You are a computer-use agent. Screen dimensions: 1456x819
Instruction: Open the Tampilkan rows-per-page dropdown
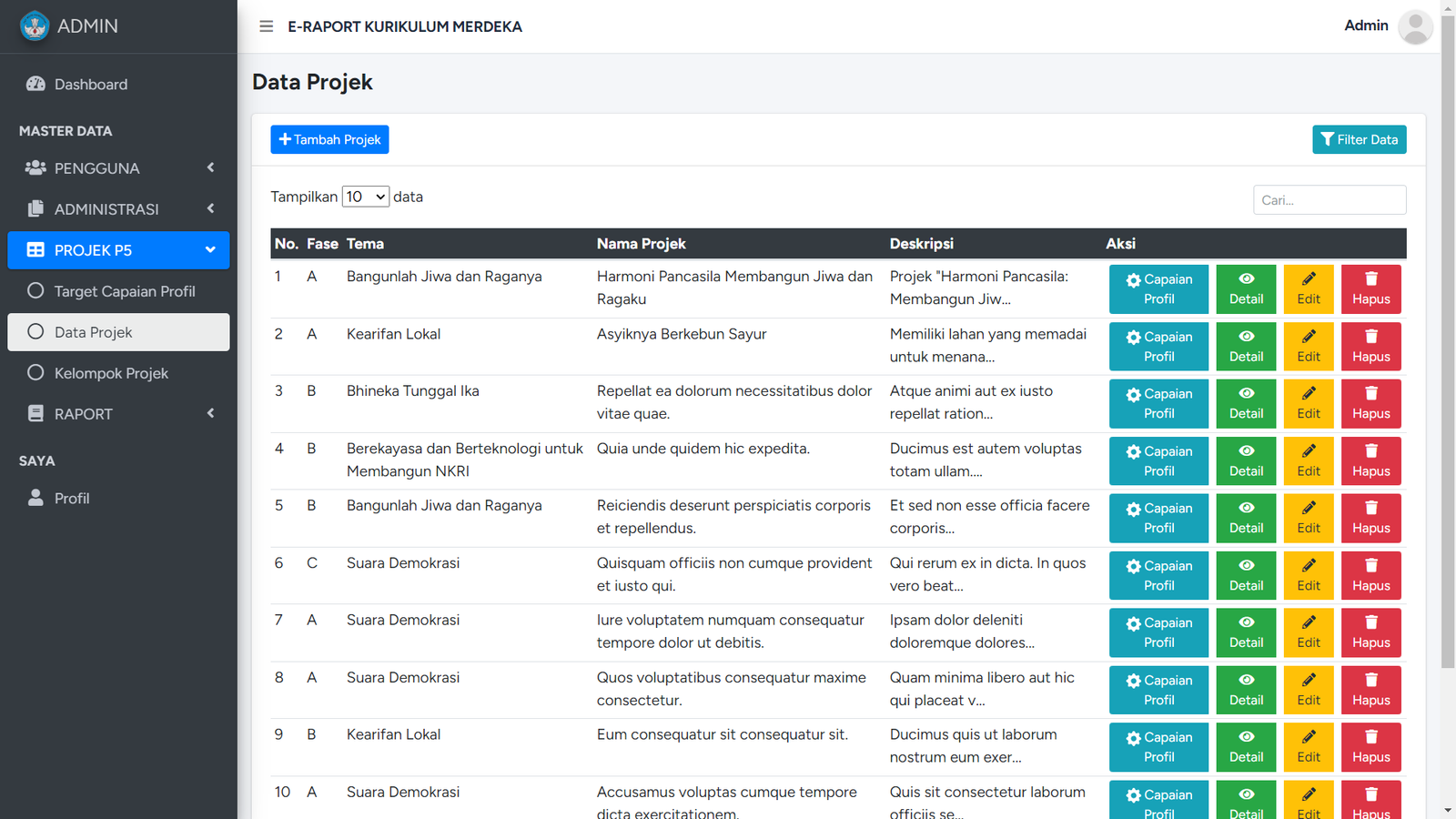(365, 197)
